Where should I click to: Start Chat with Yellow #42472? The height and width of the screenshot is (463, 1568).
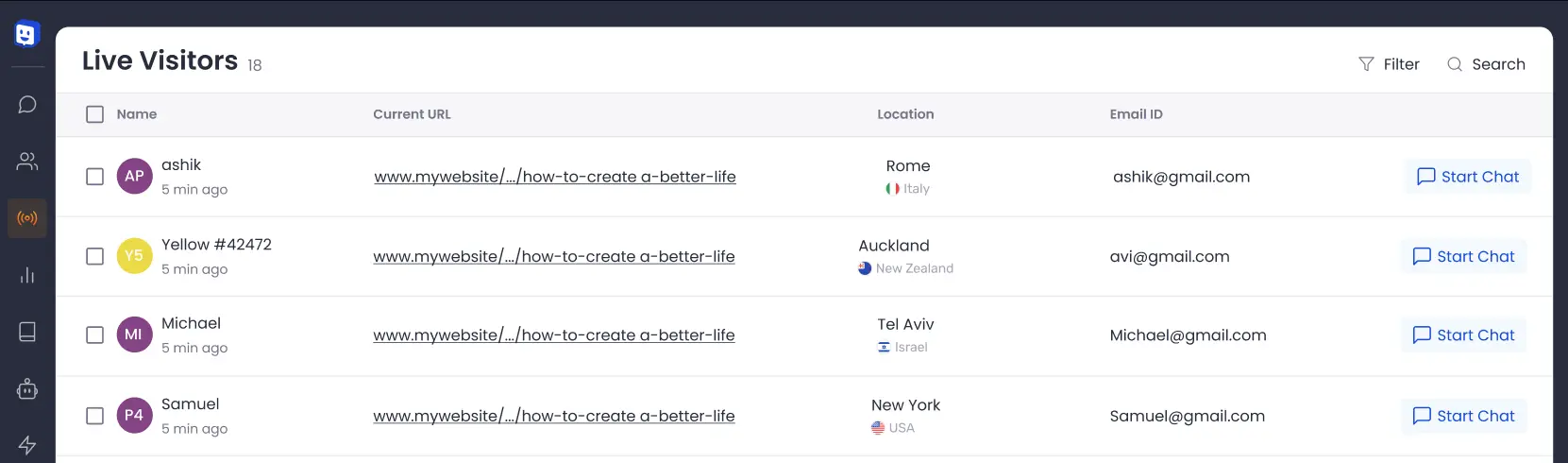coord(1463,256)
